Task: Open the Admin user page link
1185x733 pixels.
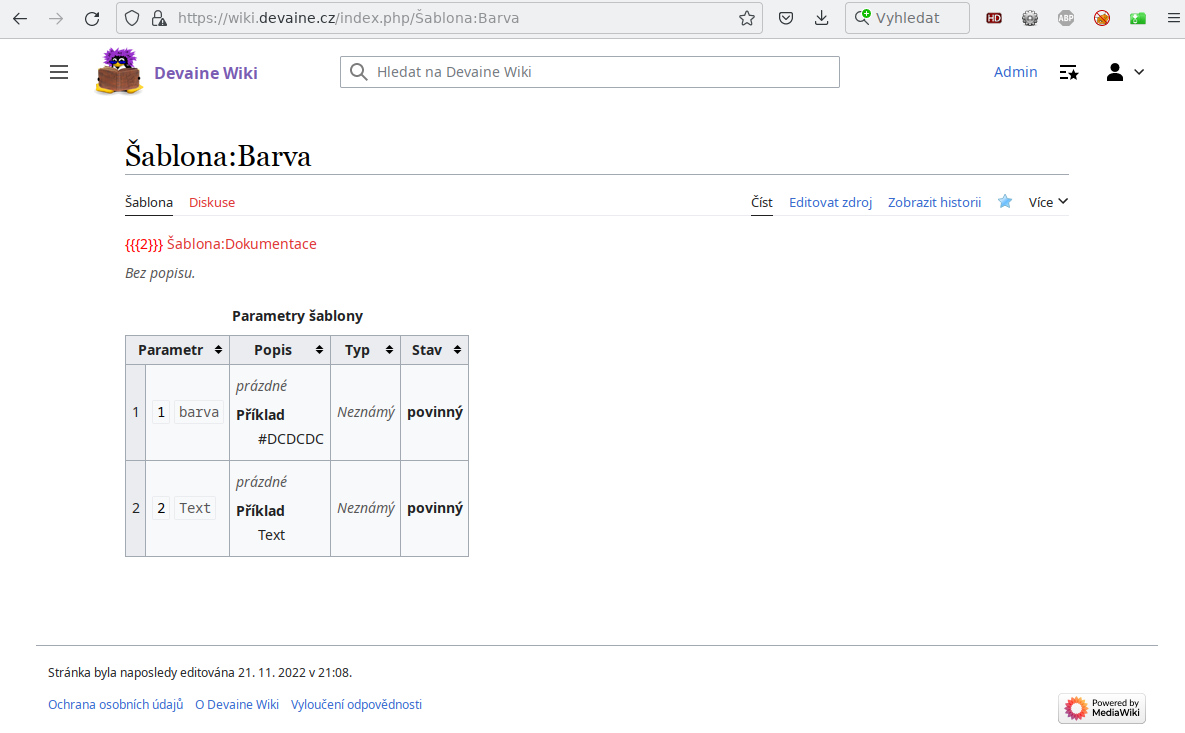Action: click(x=1015, y=72)
